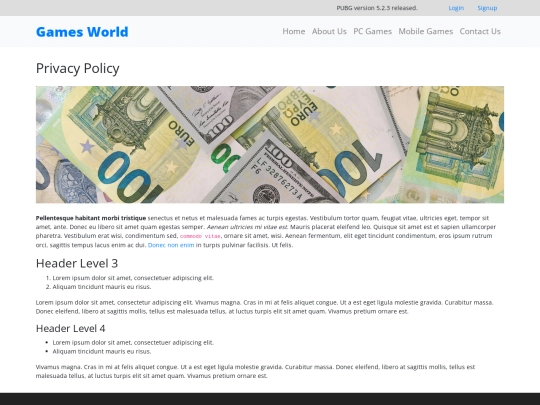Click 'PUBG version 5.2.3 released.' notice
Screen dimensions: 540x405
(x=377, y=8)
